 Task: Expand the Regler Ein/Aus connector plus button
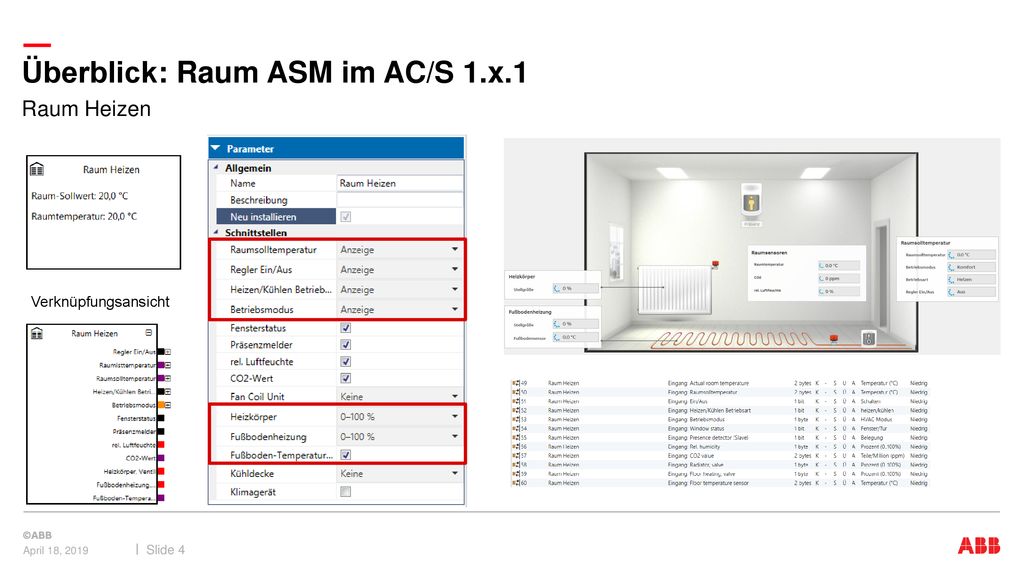click(168, 352)
